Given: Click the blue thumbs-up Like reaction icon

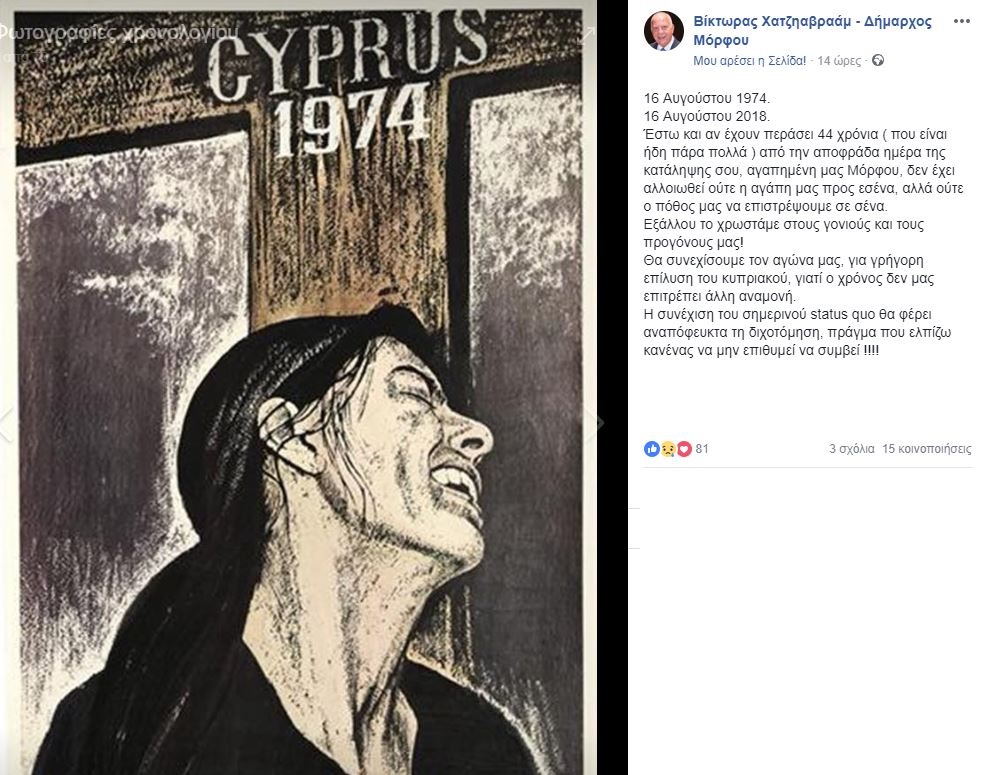Looking at the screenshot, I should pos(651,449).
